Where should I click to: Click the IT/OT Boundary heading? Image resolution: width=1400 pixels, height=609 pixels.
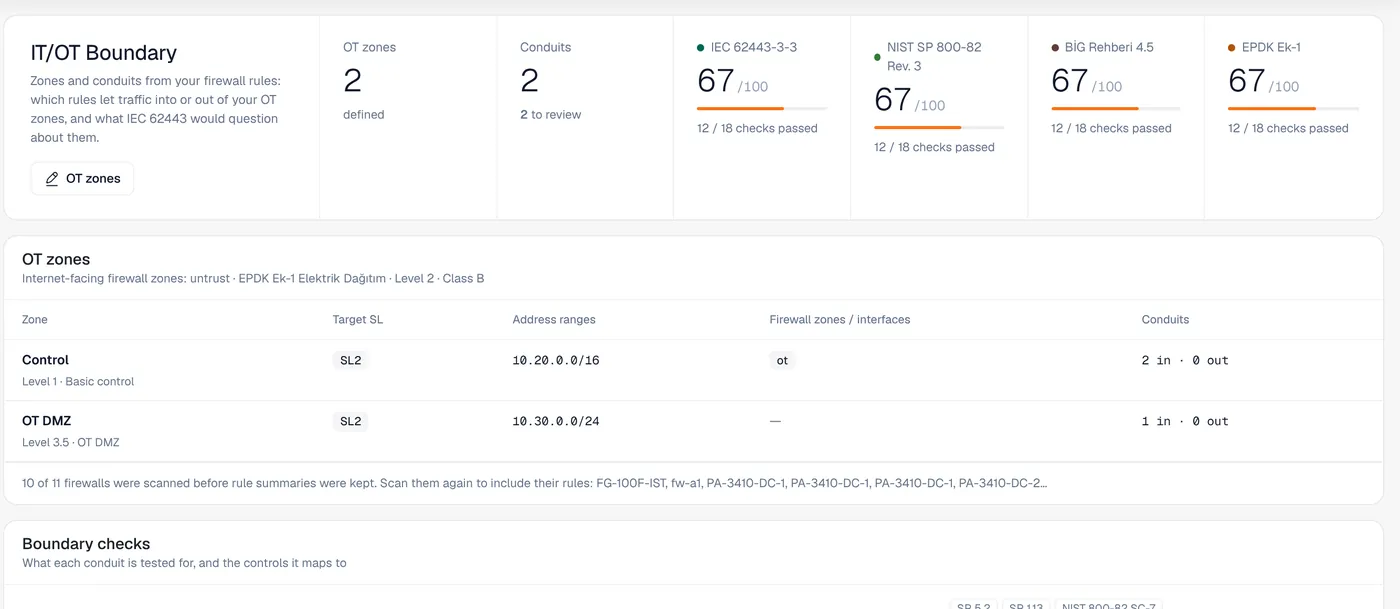pos(103,53)
